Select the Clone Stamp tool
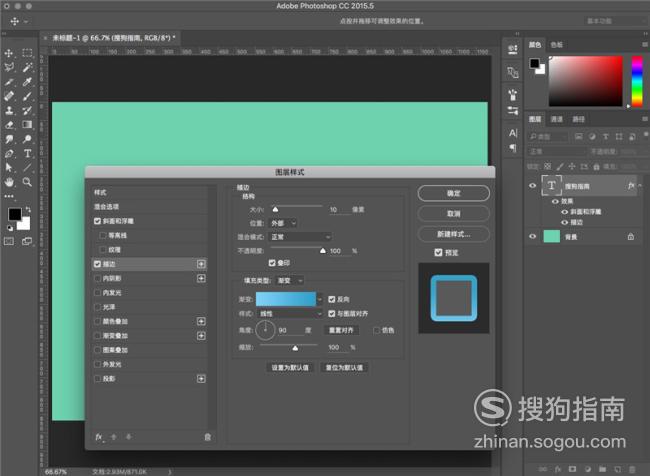Screen dimensions: 650x476 (9, 110)
